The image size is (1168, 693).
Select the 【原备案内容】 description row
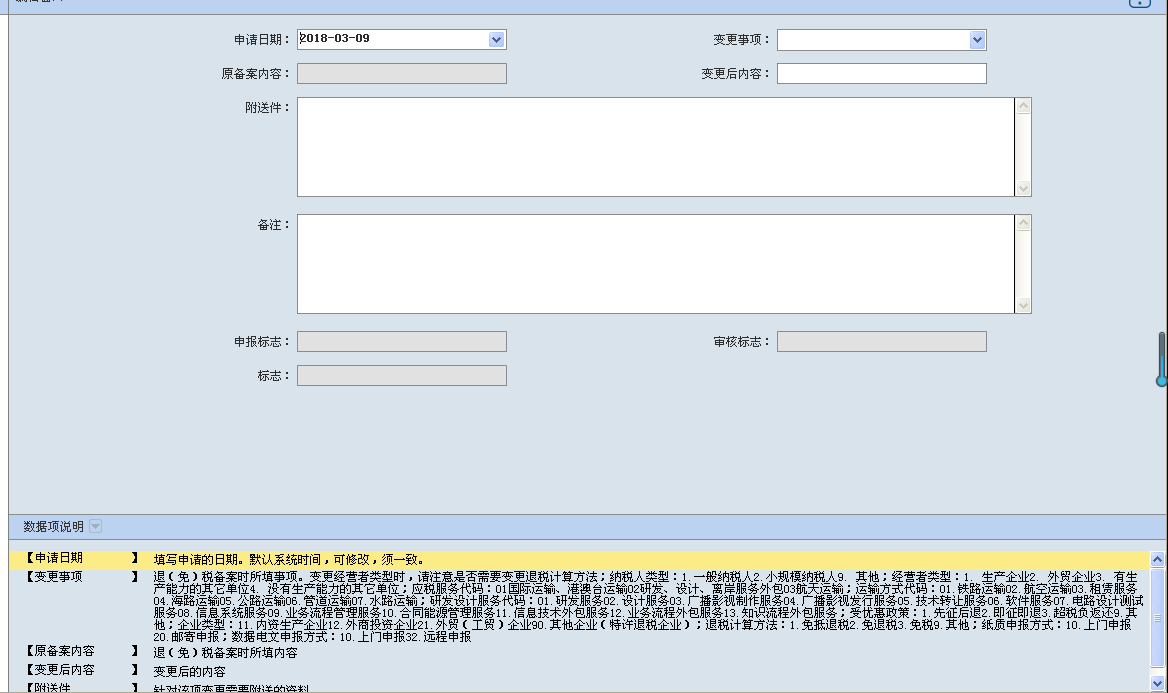coord(580,652)
